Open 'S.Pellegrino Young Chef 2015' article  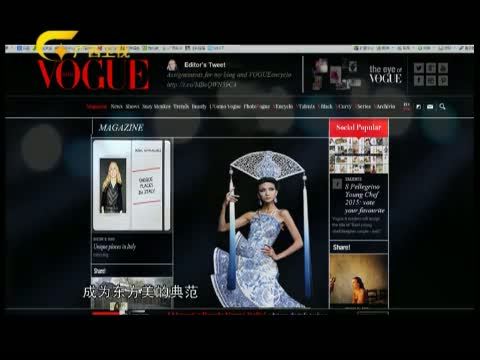(364, 198)
